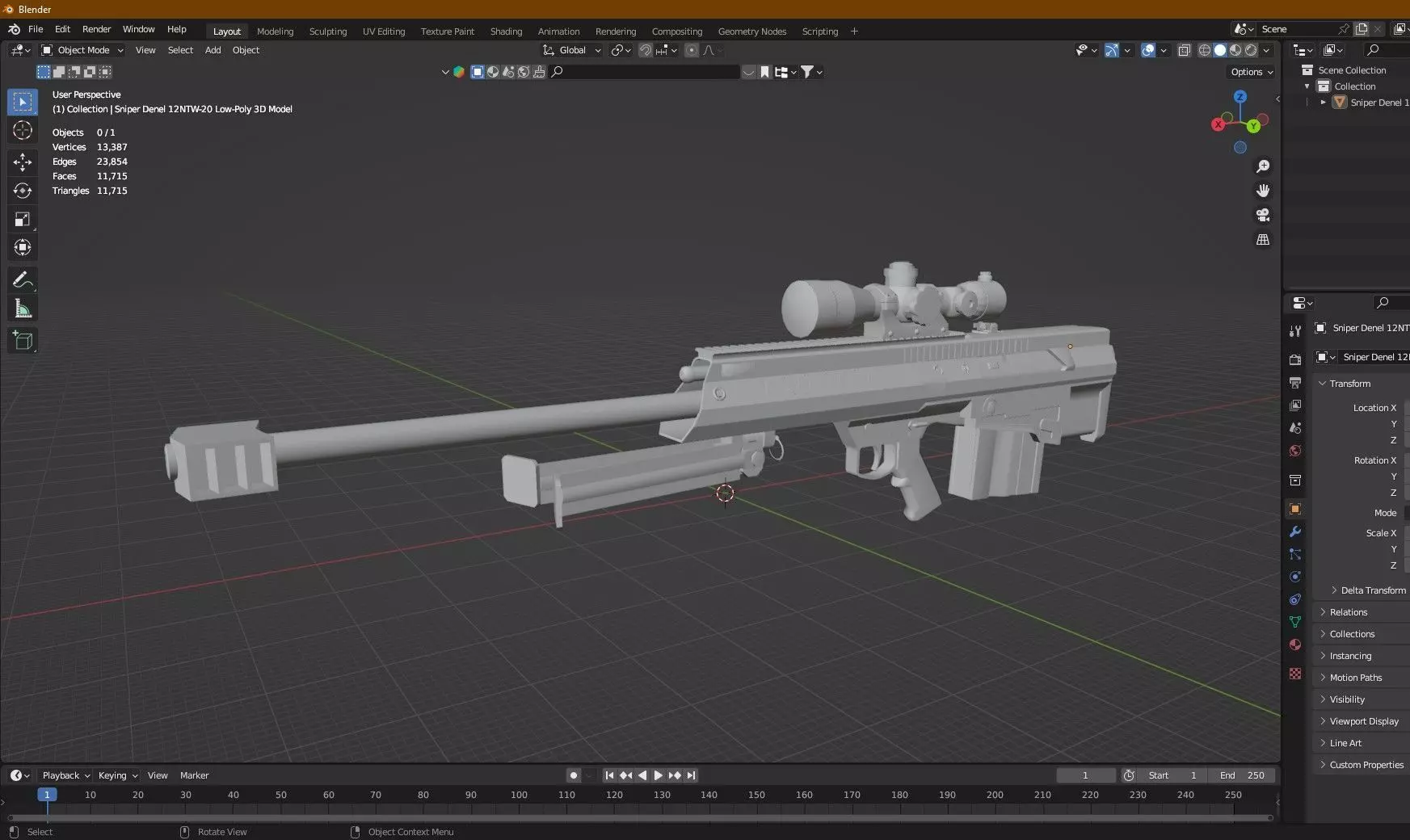1410x840 pixels.
Task: Open the Render menu
Action: click(96, 29)
